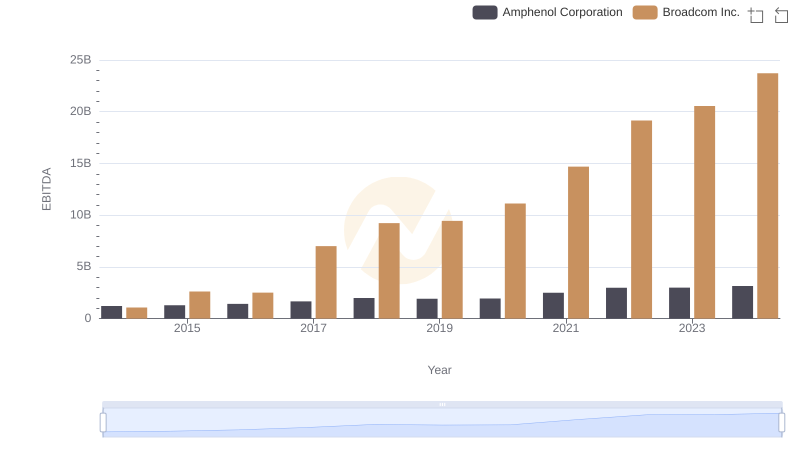Click the 2021 x-axis label
The image size is (800, 461).
pos(566,328)
